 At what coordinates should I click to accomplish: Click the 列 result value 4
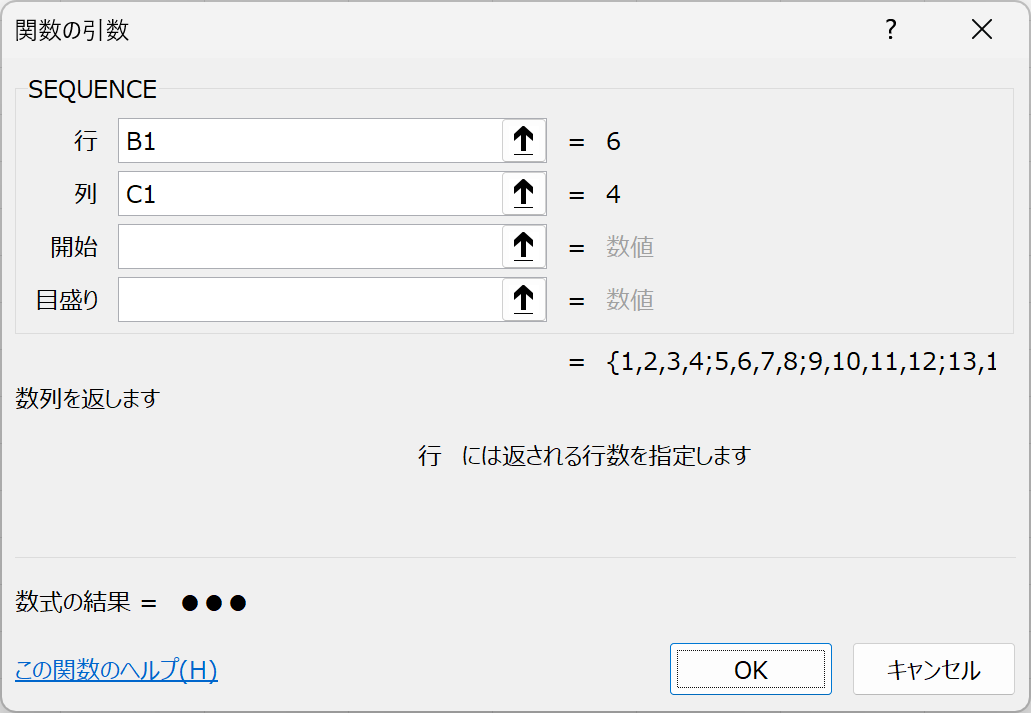coord(613,194)
